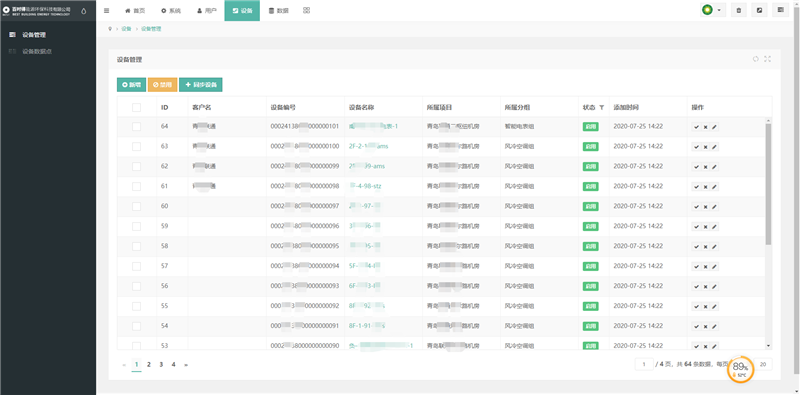This screenshot has width=800, height=395.
Task: Toggle the select-all checkbox in table header
Action: point(136,108)
